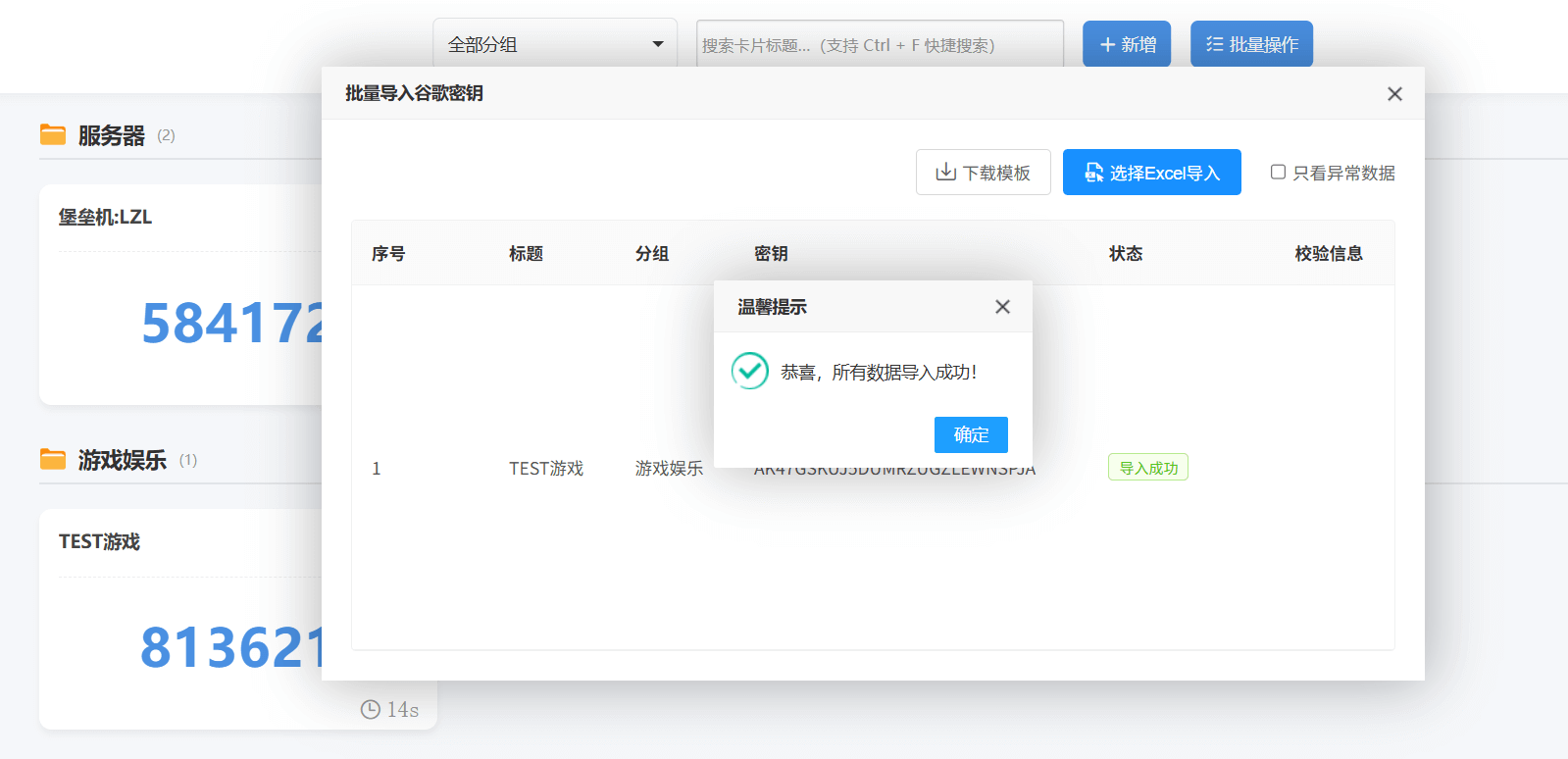Click the 584172 verification code

point(232,324)
